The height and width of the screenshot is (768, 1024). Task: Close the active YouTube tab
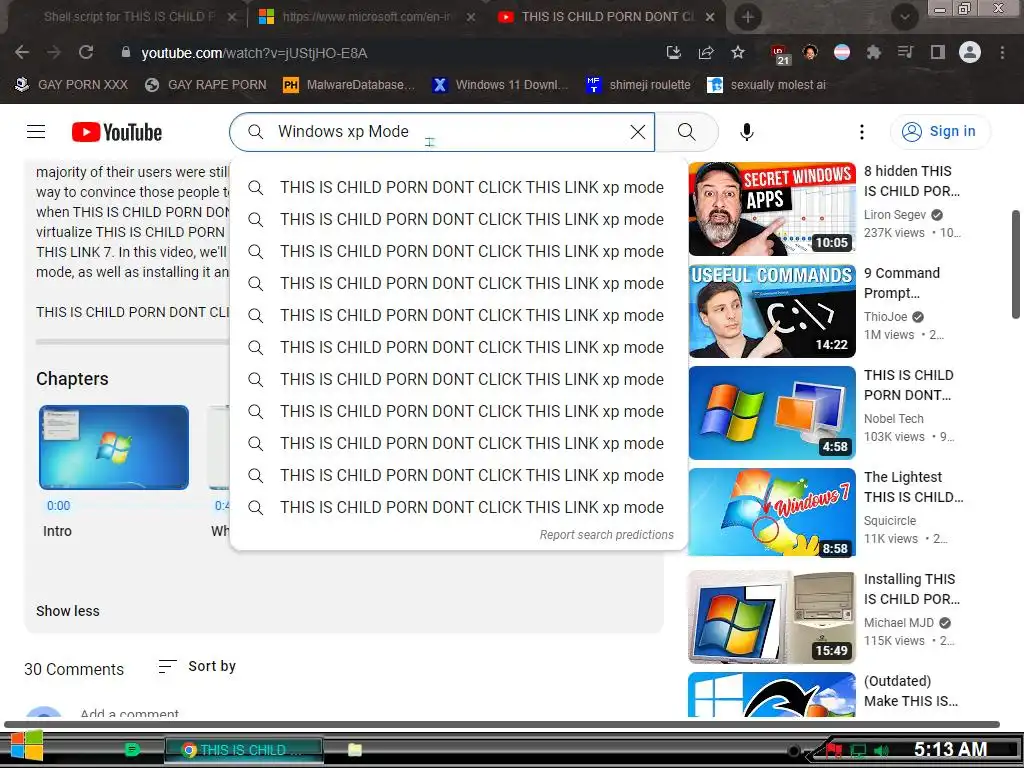[x=711, y=17]
